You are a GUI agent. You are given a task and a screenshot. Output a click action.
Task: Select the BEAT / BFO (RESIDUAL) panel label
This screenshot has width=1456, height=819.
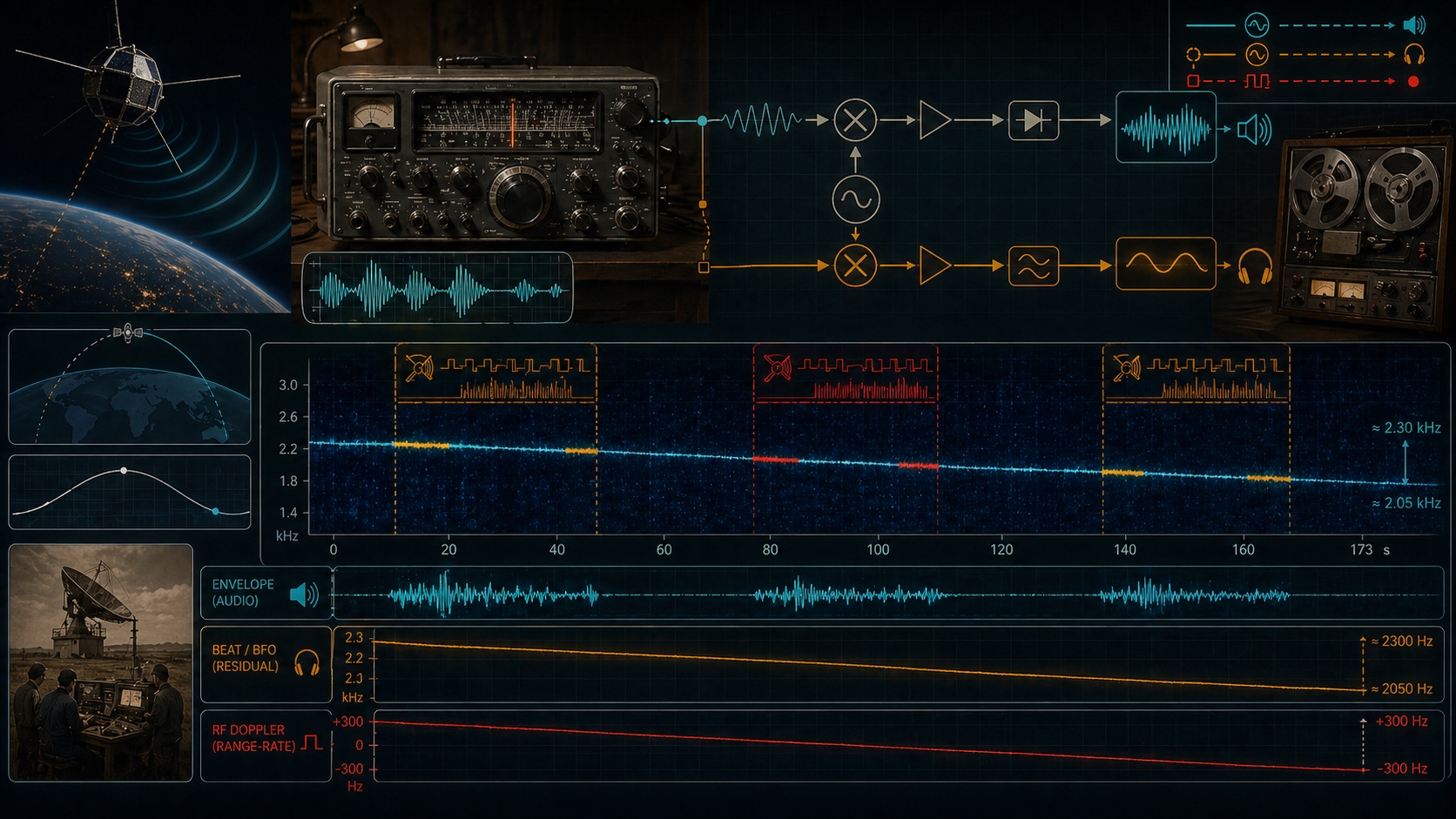(246, 657)
